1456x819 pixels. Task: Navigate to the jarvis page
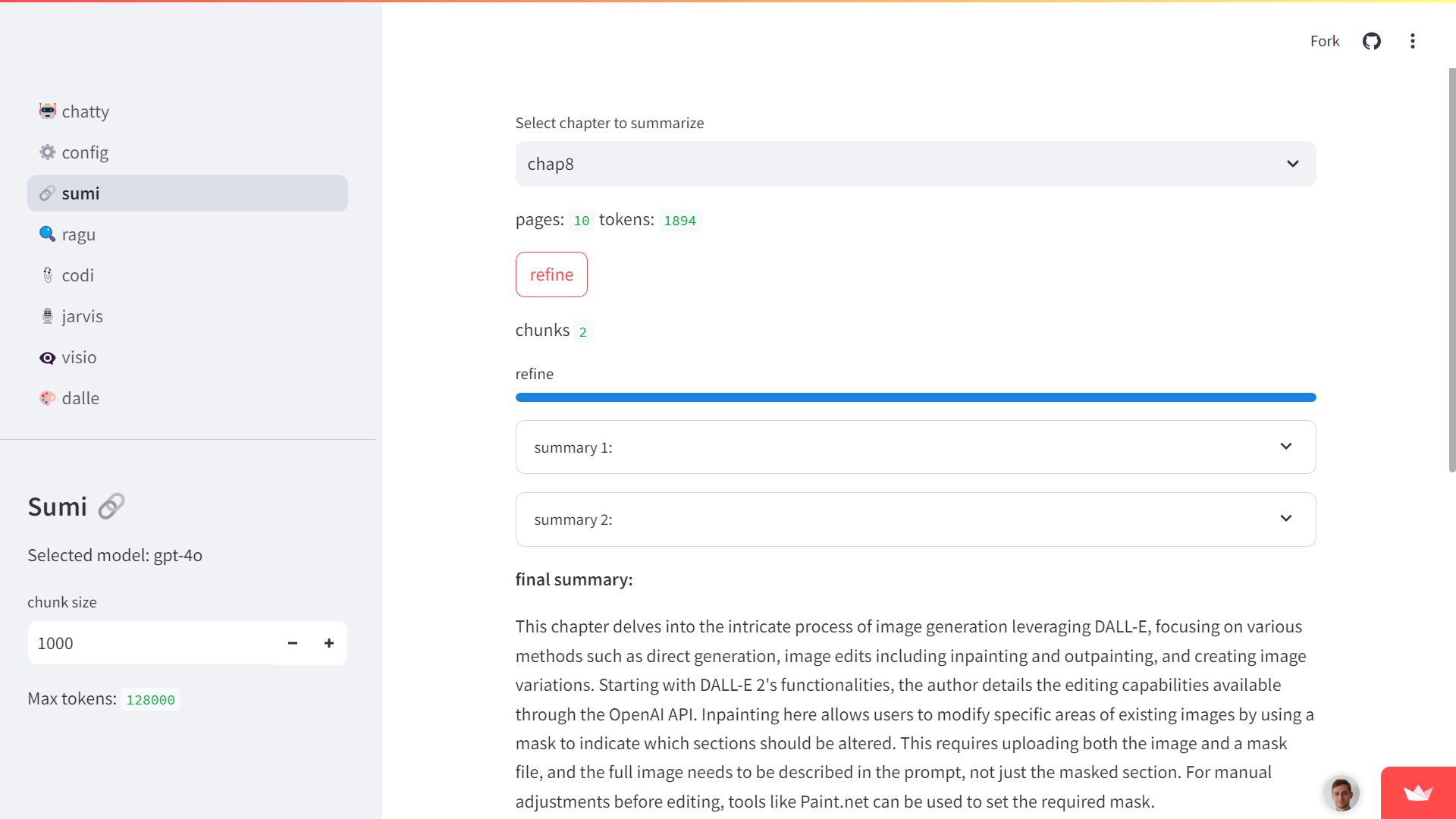pyautogui.click(x=187, y=316)
